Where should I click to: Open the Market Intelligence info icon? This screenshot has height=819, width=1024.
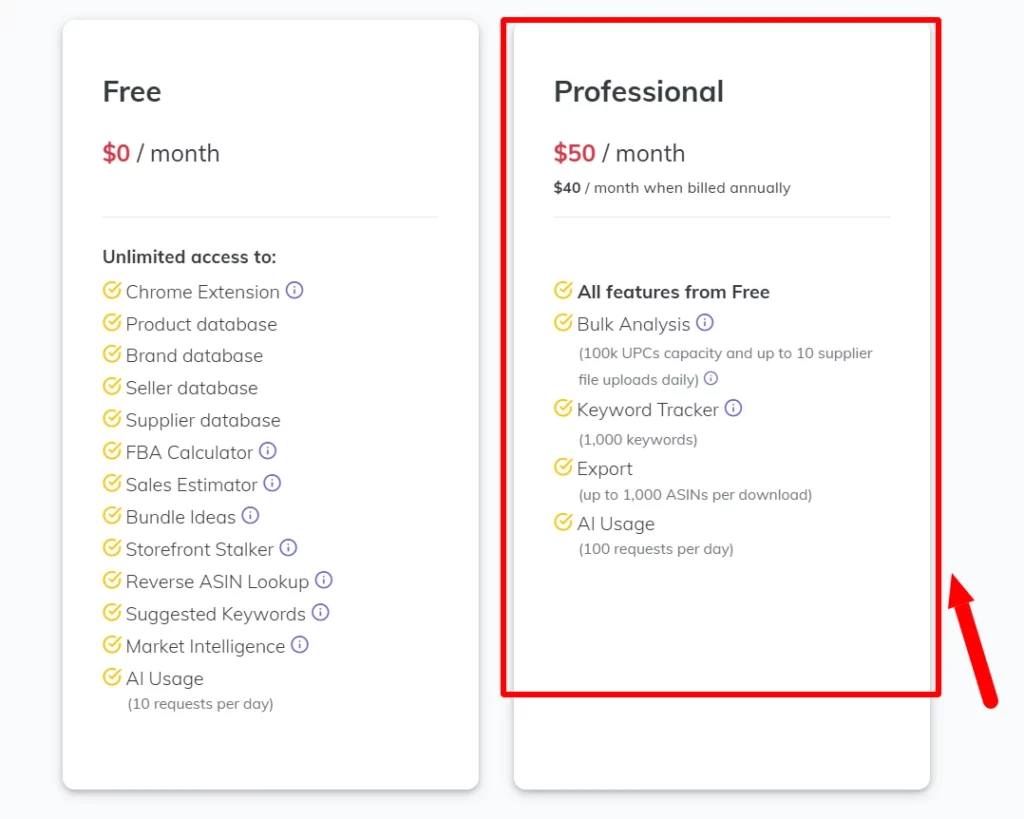[300, 645]
